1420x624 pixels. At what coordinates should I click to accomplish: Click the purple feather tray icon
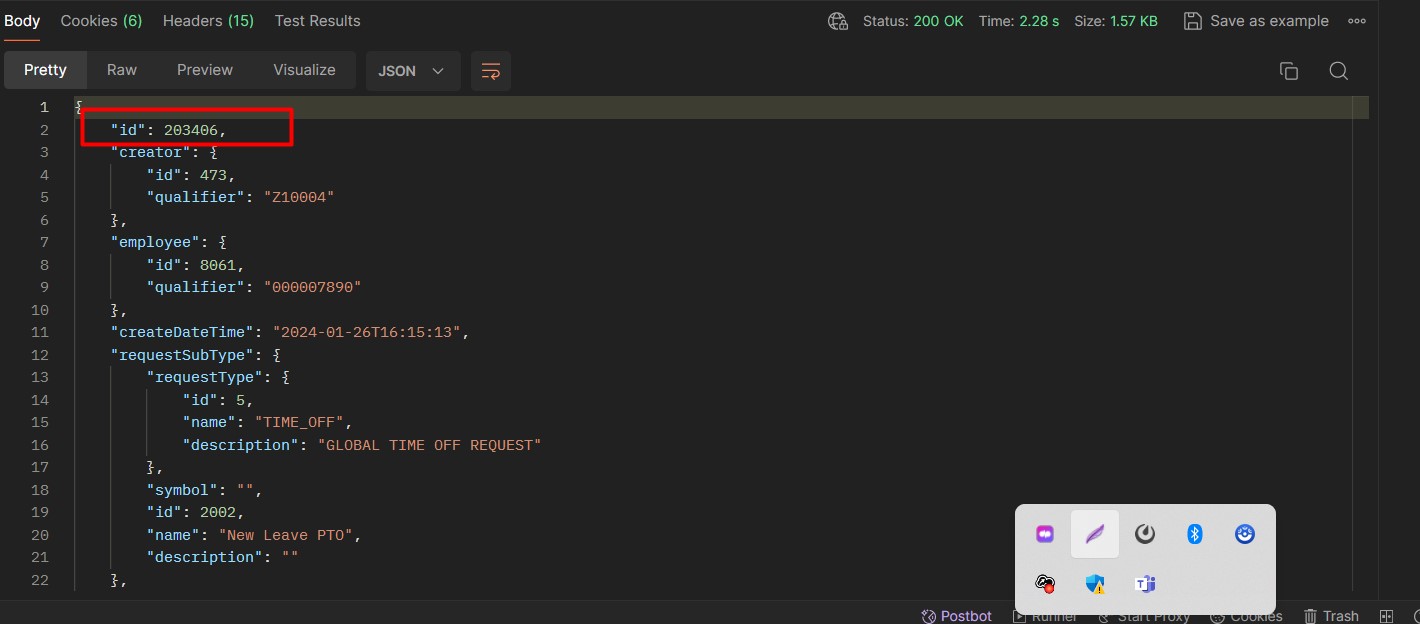click(x=1095, y=534)
